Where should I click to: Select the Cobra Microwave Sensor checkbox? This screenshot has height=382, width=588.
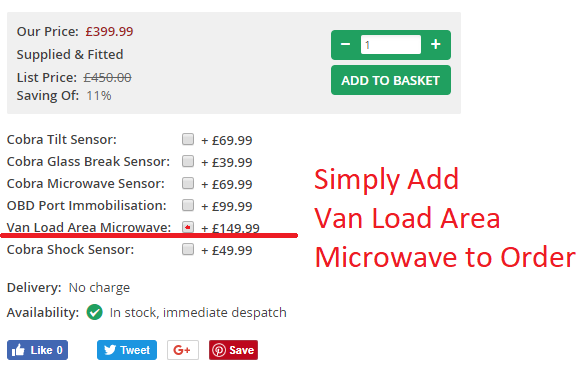(188, 183)
